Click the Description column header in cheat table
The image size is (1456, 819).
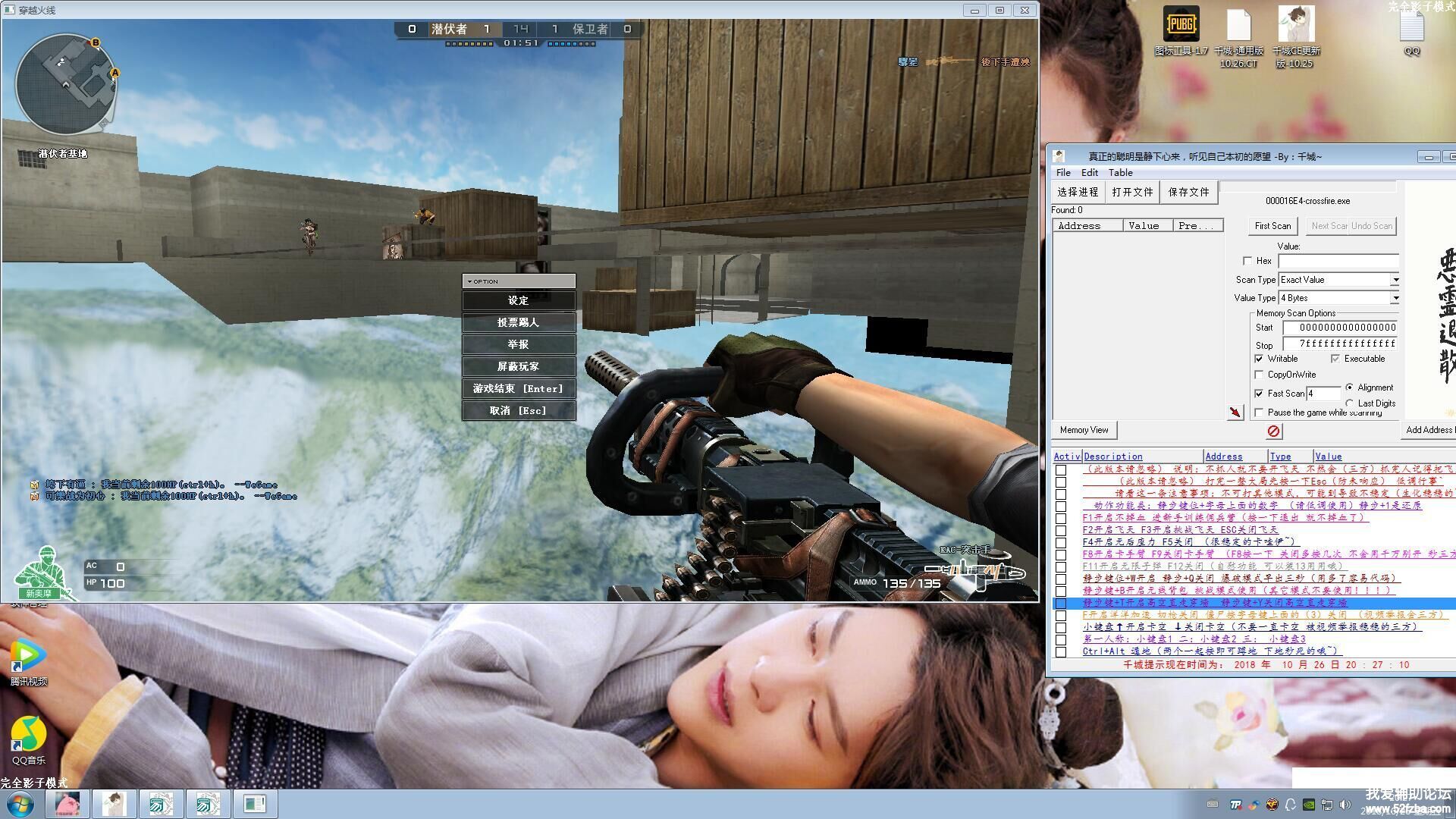point(1143,457)
